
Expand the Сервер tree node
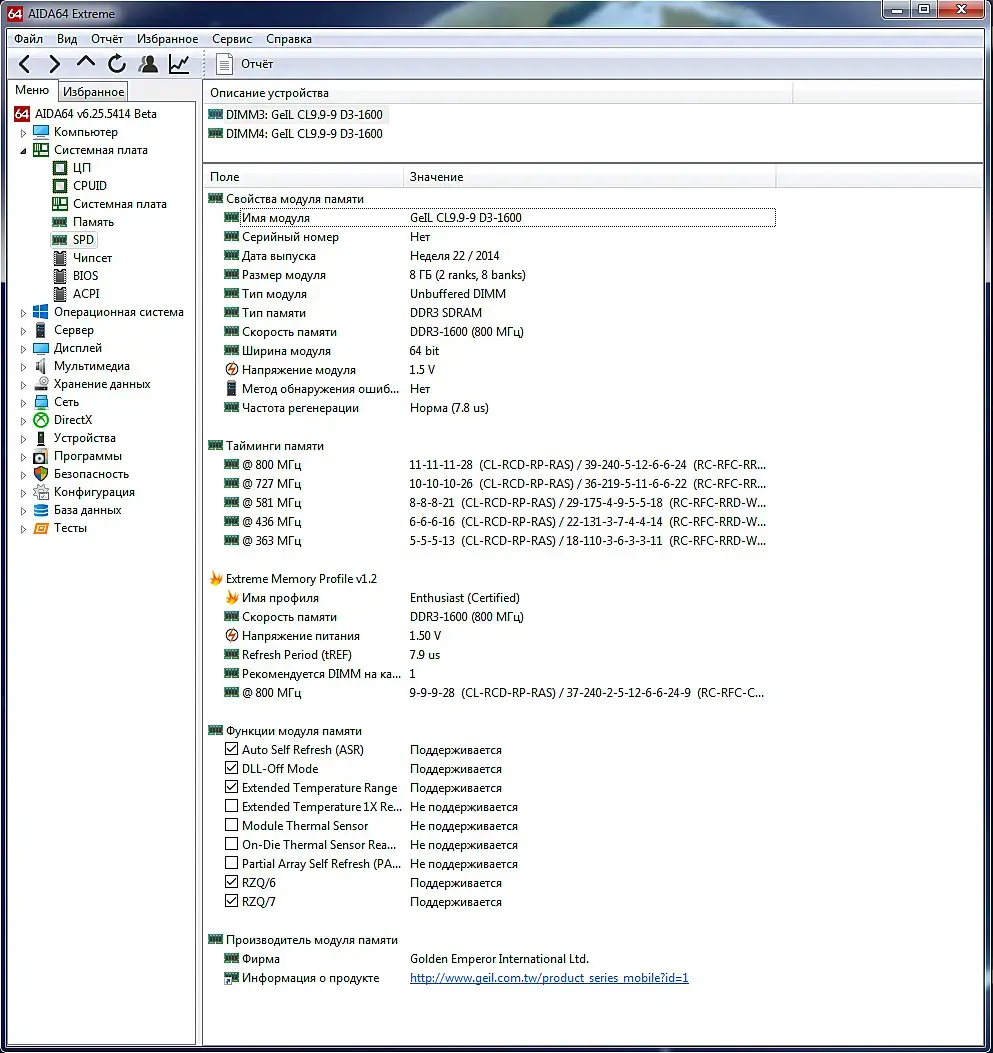coord(23,331)
